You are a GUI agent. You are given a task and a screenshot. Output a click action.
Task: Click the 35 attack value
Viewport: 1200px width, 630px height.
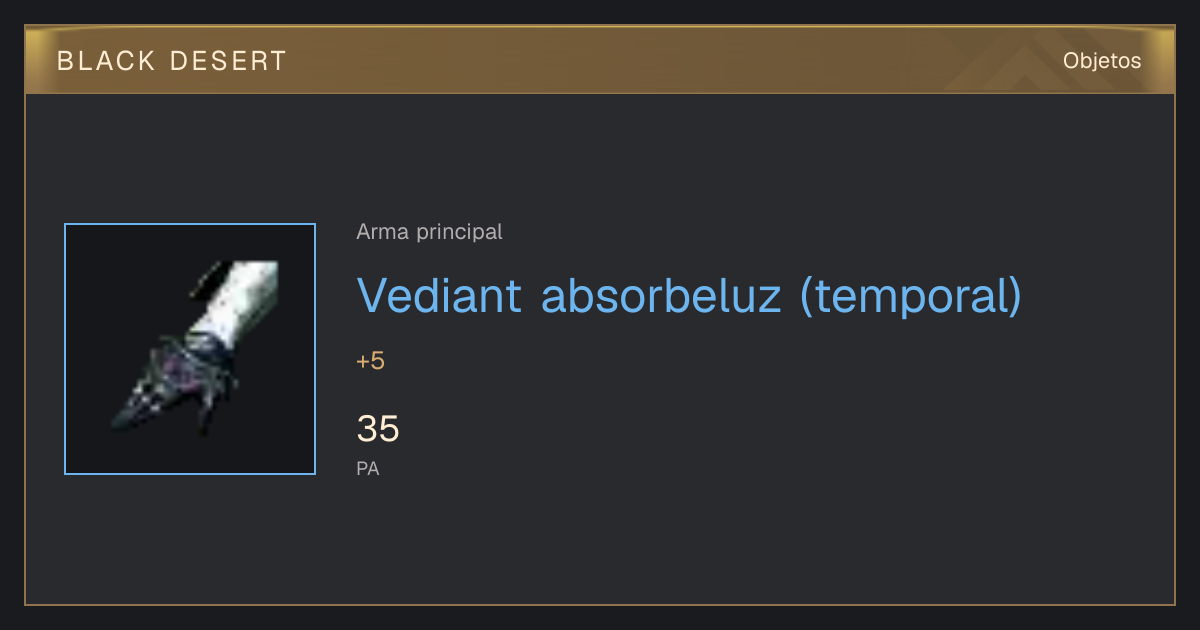(x=378, y=429)
